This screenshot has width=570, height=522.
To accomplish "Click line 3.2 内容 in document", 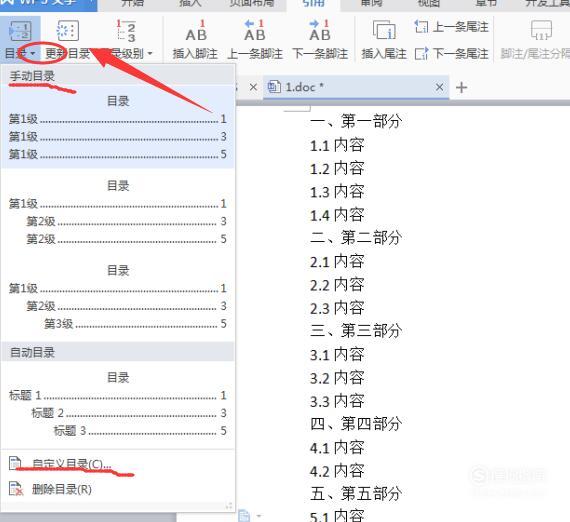I will click(337, 378).
